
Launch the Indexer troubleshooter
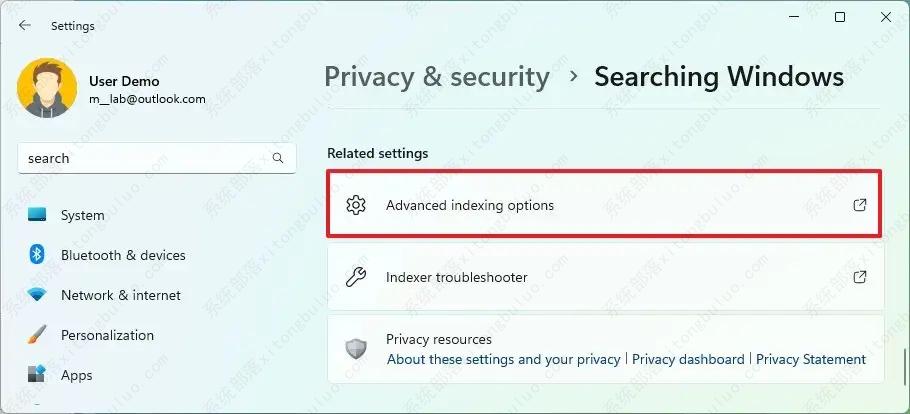(606, 277)
